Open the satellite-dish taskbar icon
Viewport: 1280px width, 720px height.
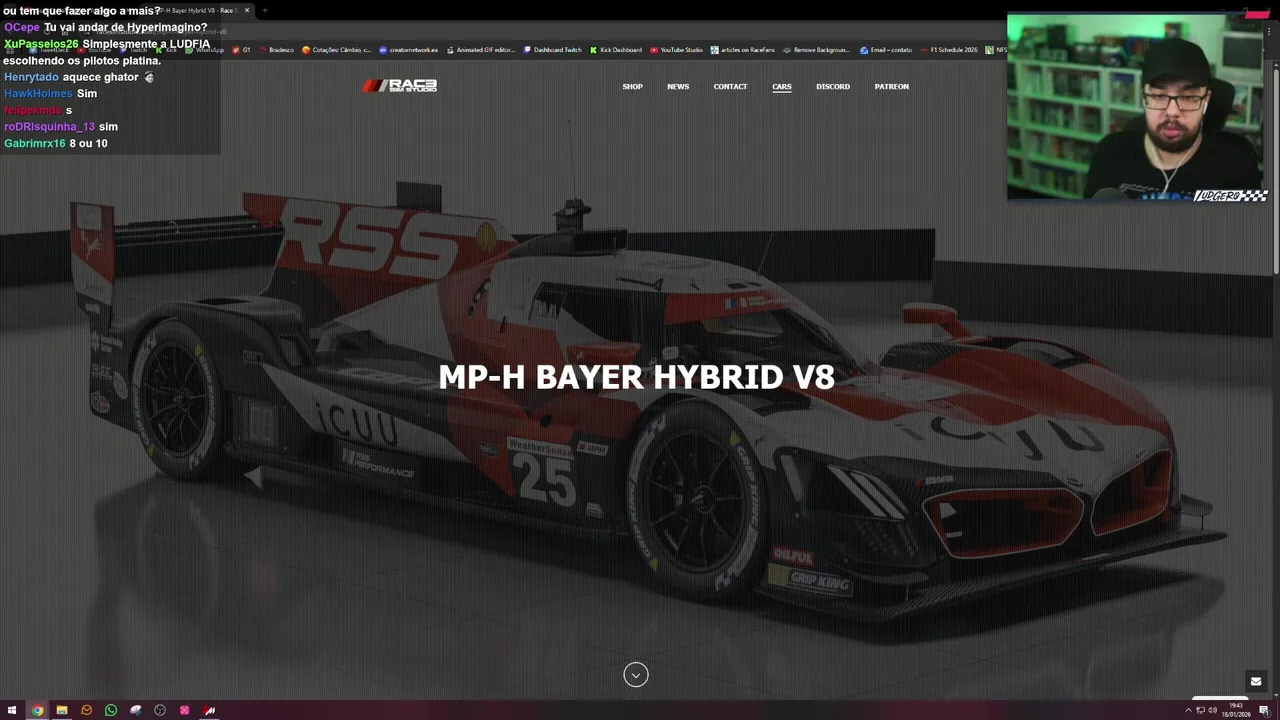pyautogui.click(x=136, y=710)
